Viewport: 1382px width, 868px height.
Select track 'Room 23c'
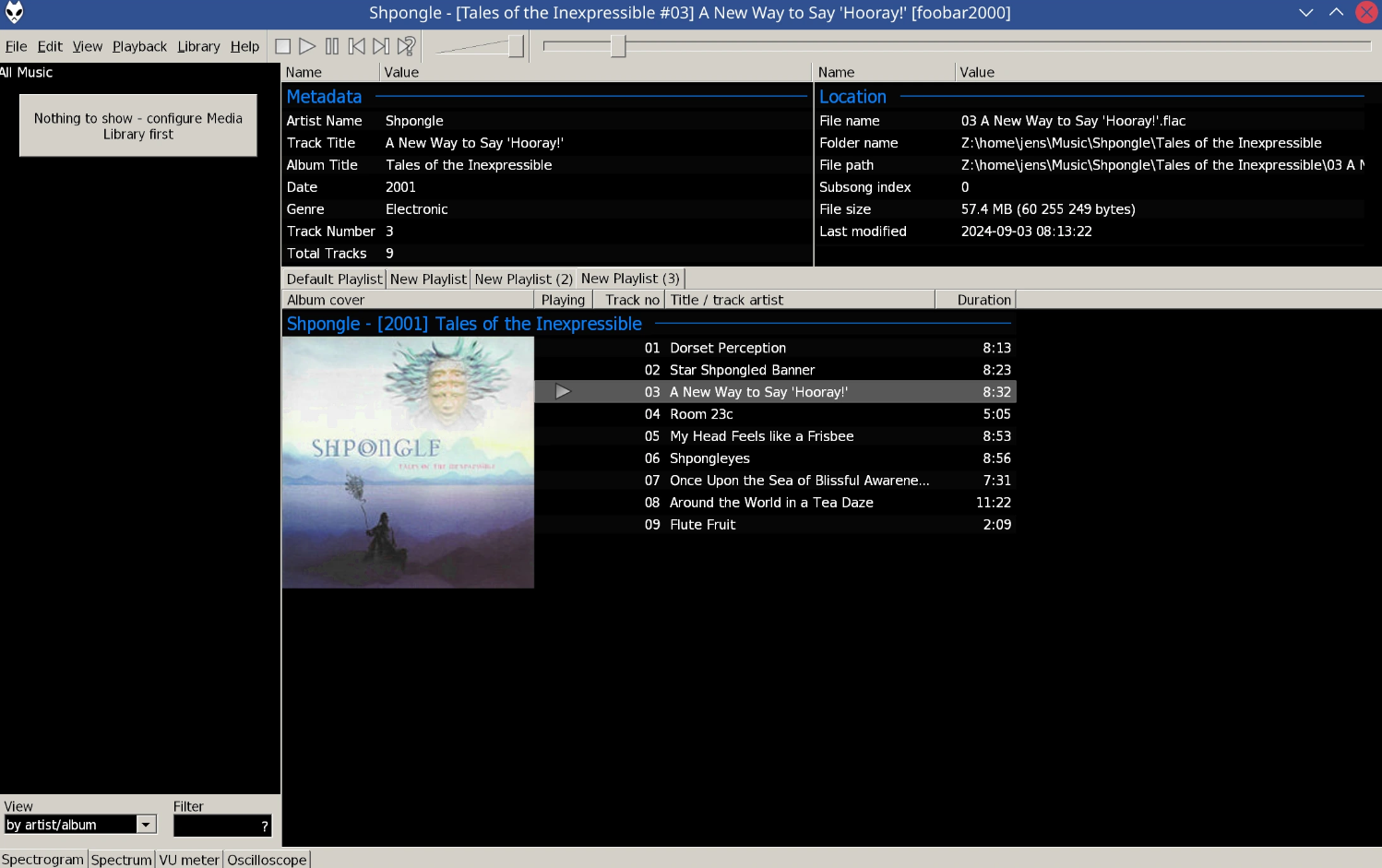point(701,414)
